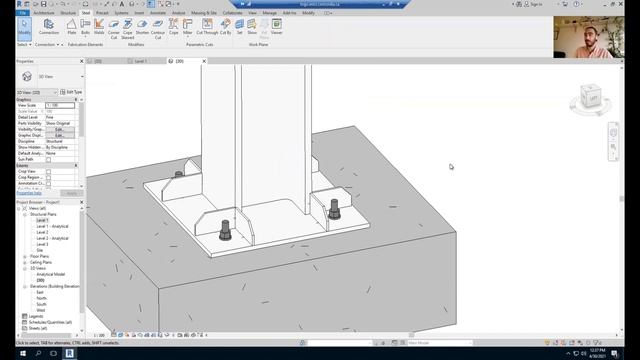
Task: Expand the Floor Plans tree node
Action: [25, 256]
